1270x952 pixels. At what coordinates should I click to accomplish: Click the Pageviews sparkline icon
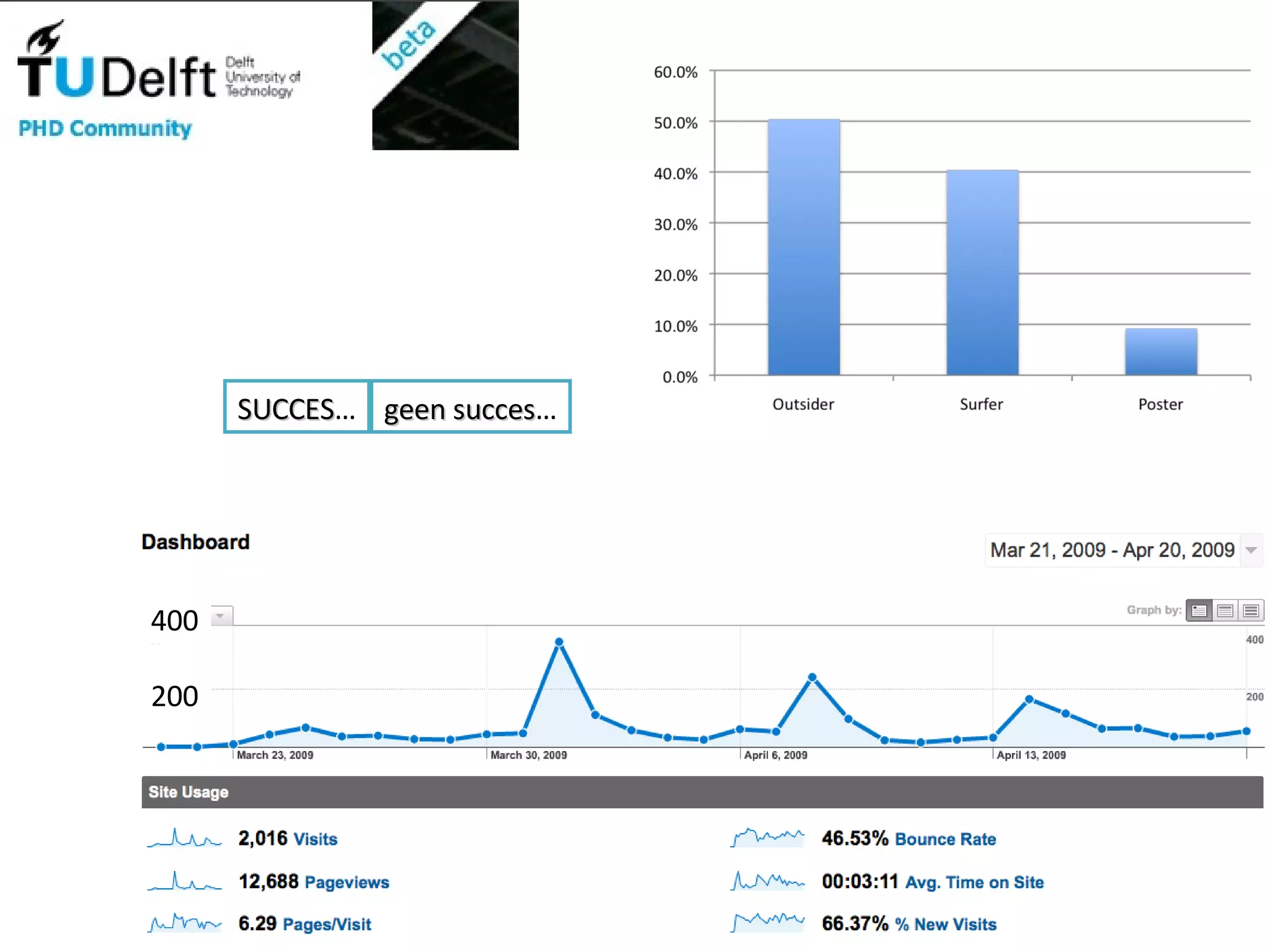(x=184, y=881)
